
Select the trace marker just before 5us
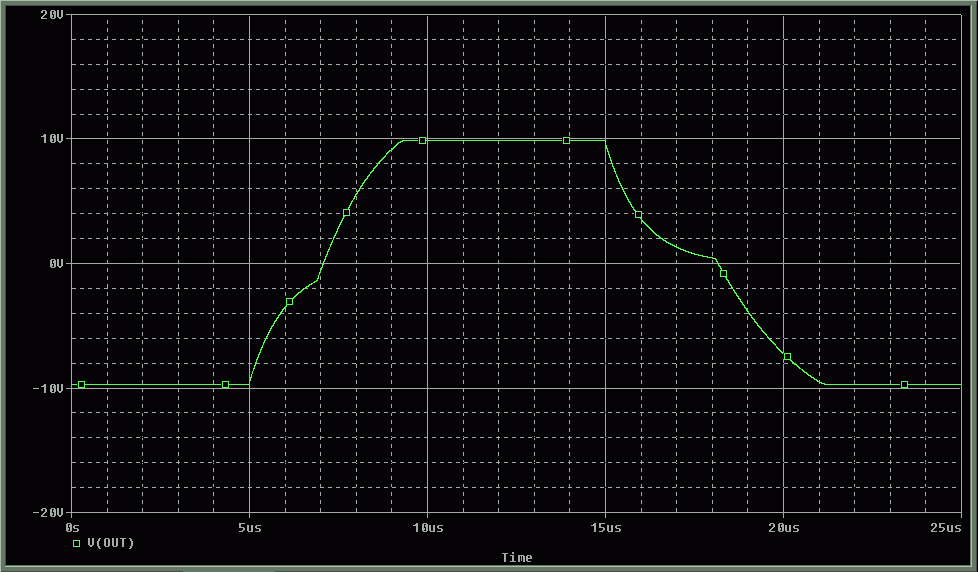pyautogui.click(x=225, y=385)
